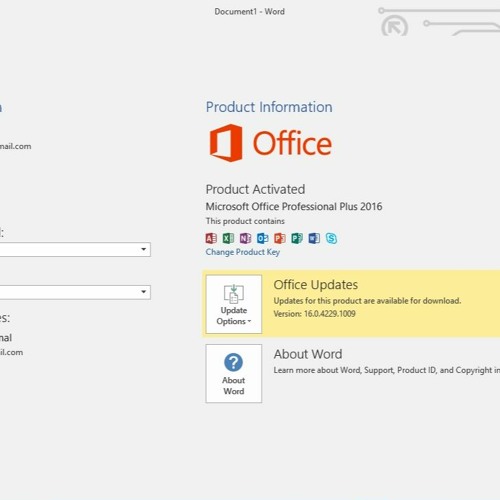Click the Document1 - Word title
Screen dimensions: 500x500
point(250,12)
